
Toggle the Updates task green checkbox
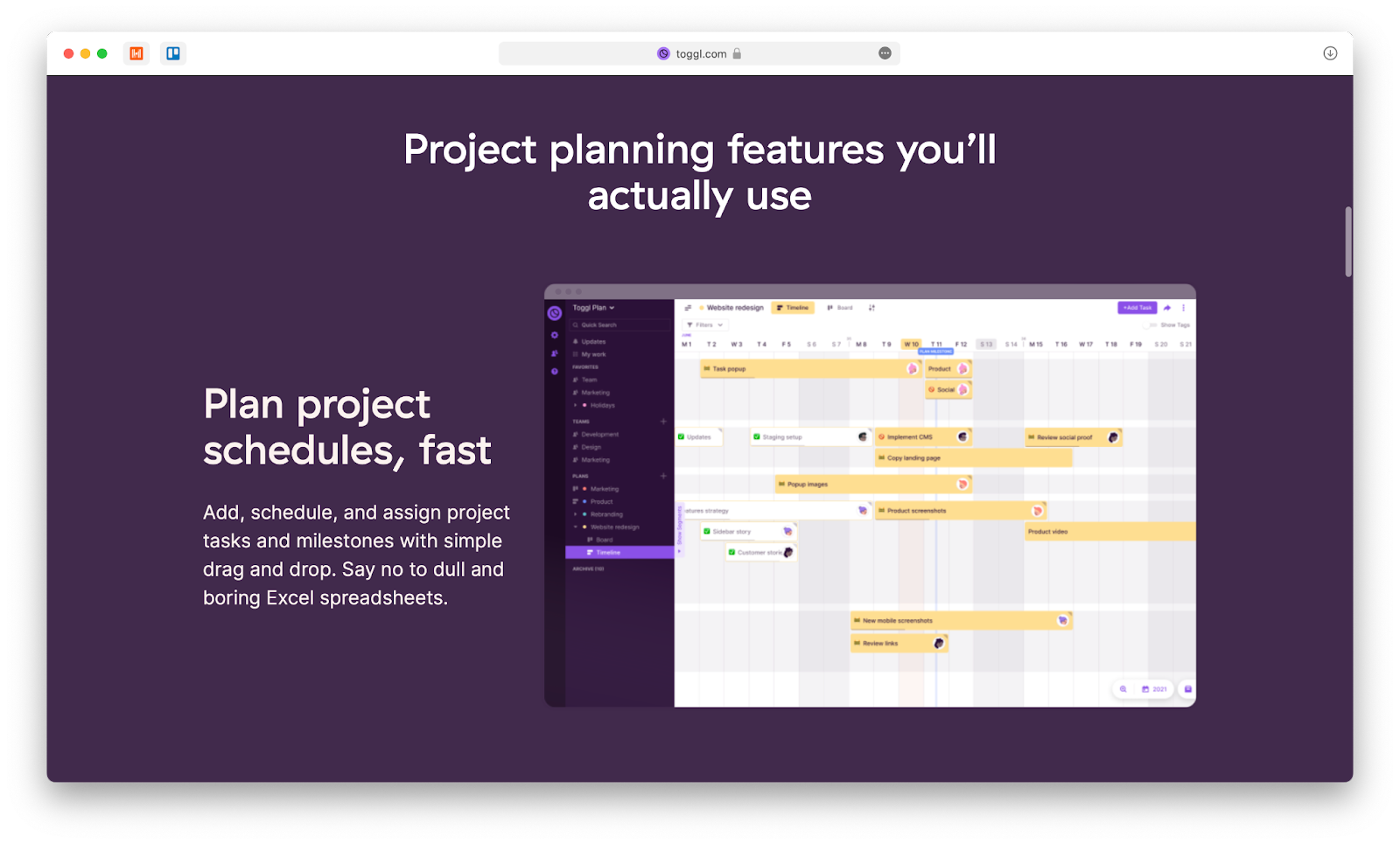pyautogui.click(x=681, y=436)
